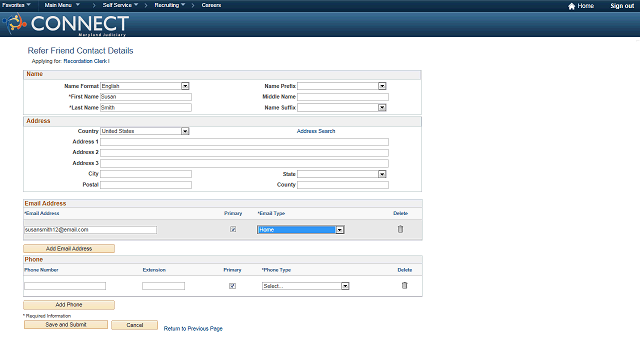Open the Recruiting menu in breadcrumb
Screen dimensions: 640x360
click(170, 5)
